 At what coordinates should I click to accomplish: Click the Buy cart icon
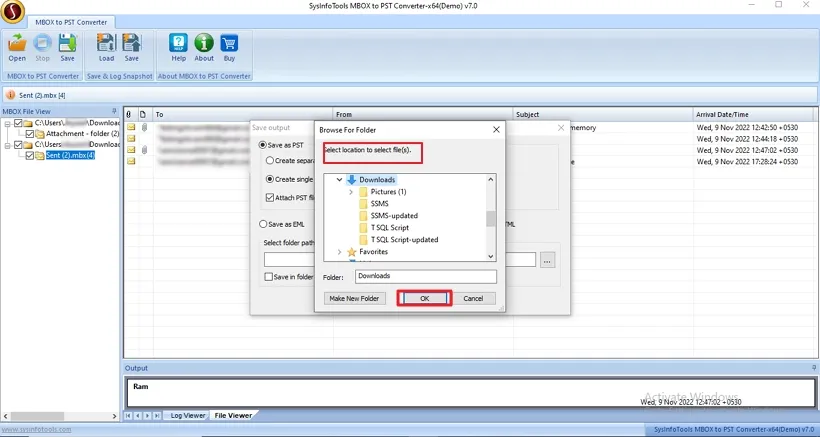click(x=229, y=47)
